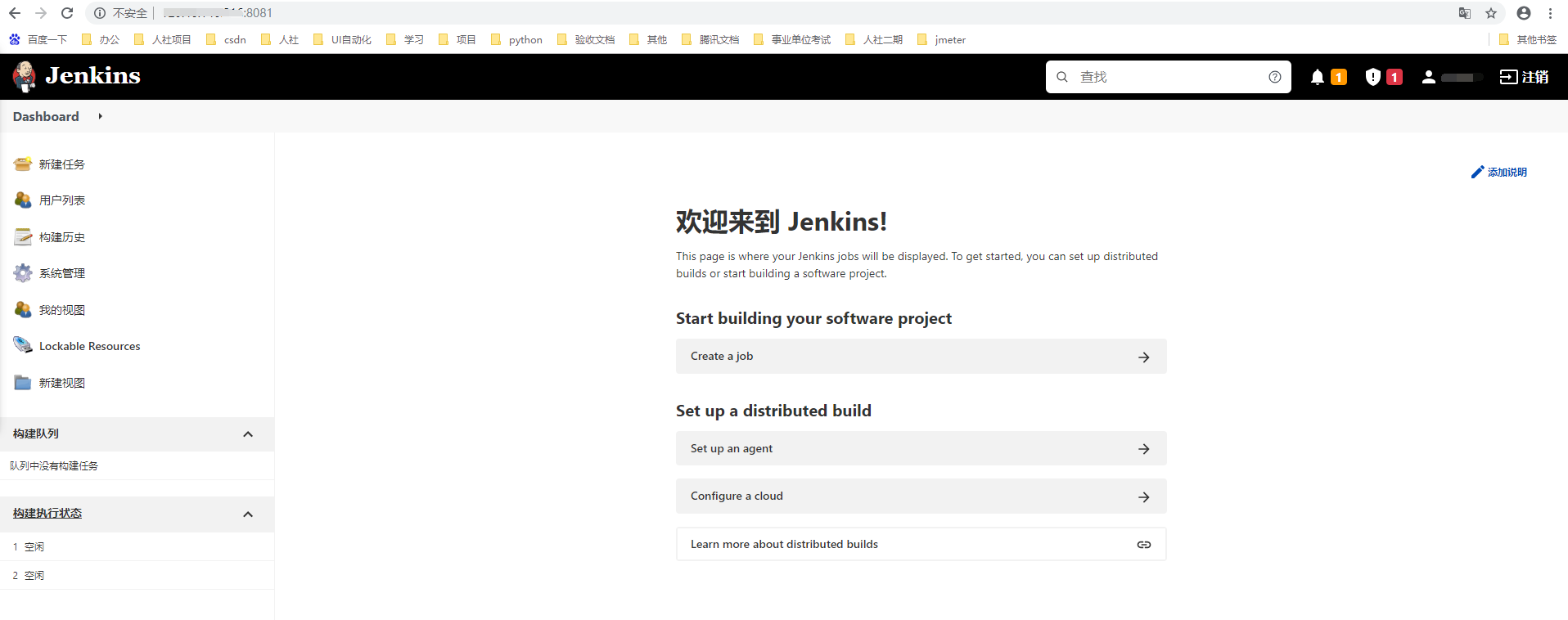Click the arrow on Set up an agent
This screenshot has width=1568, height=620.
click(1143, 449)
